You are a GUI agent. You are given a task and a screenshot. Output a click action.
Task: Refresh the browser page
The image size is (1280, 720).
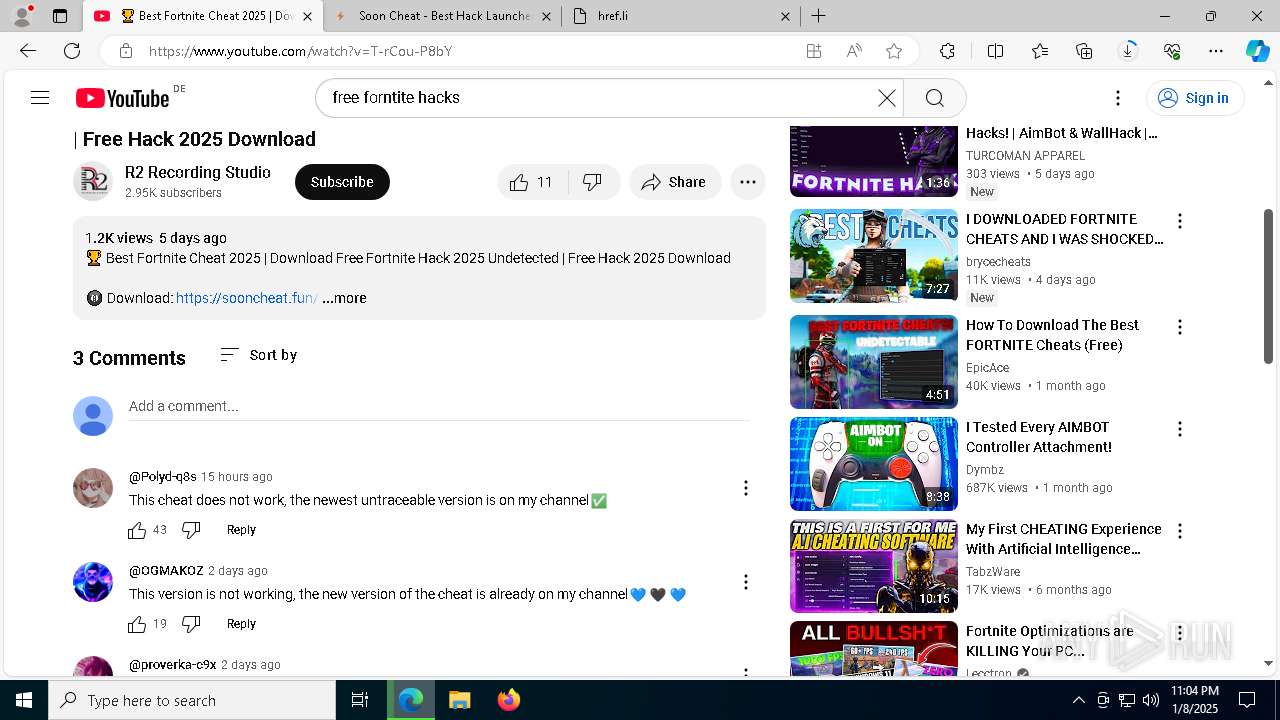(x=72, y=51)
